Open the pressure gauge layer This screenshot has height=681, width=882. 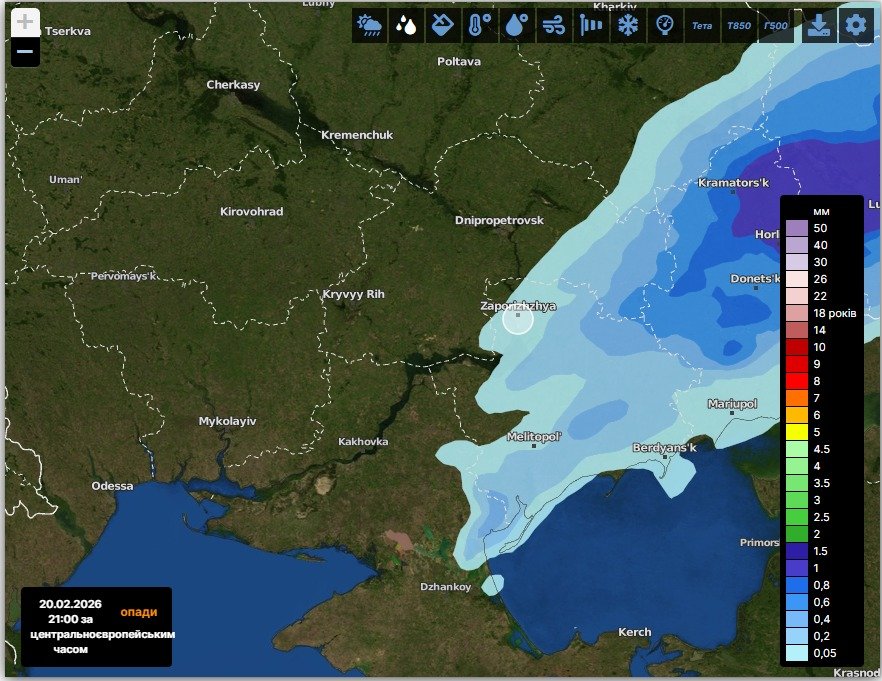[663, 26]
